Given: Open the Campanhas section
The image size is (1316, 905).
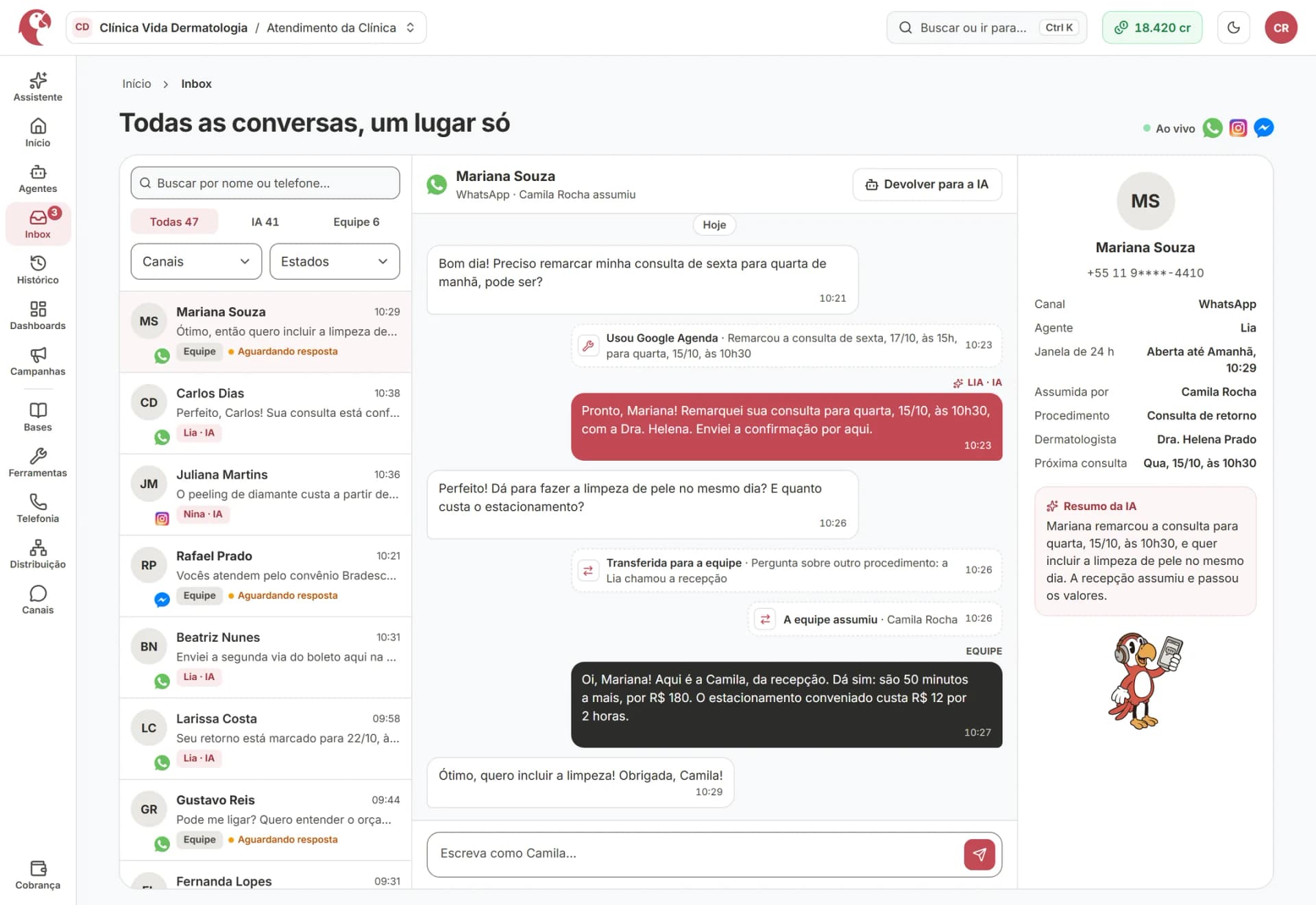Looking at the screenshot, I should (x=38, y=361).
